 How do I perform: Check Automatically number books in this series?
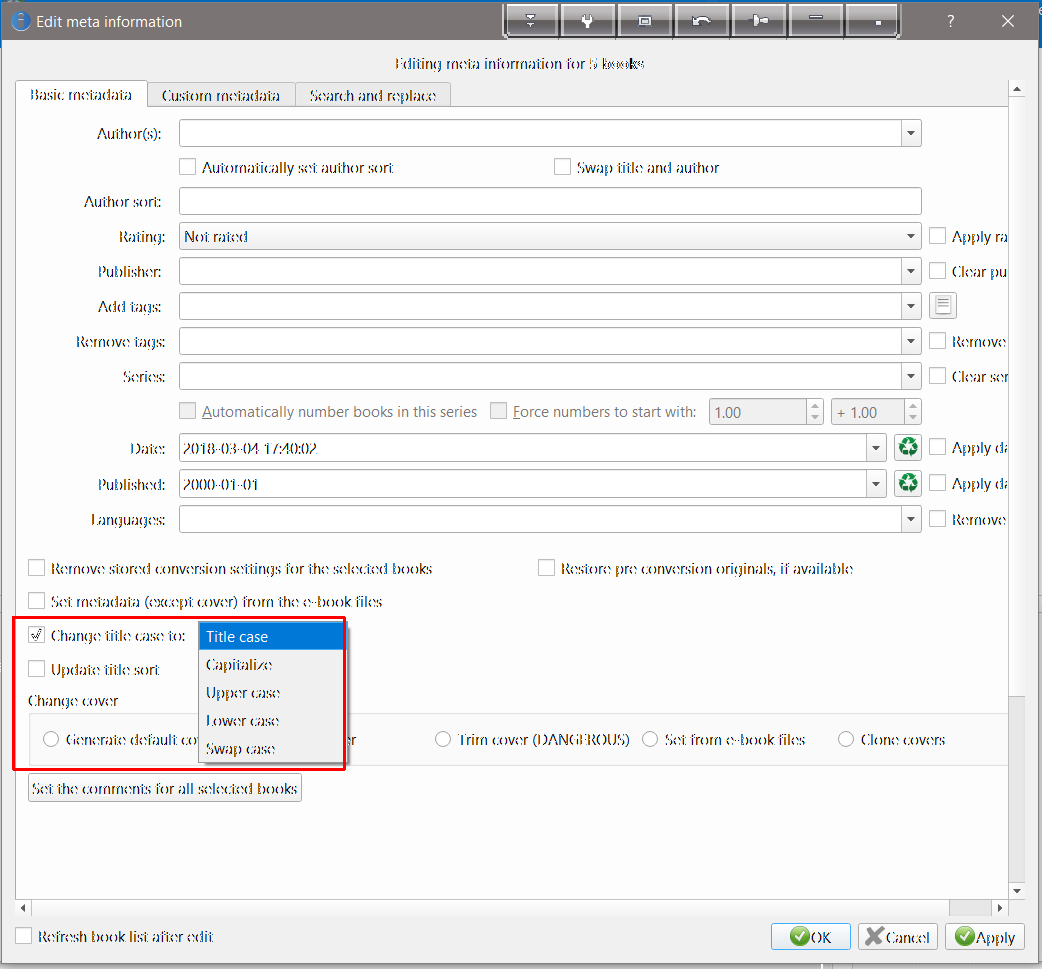[187, 411]
